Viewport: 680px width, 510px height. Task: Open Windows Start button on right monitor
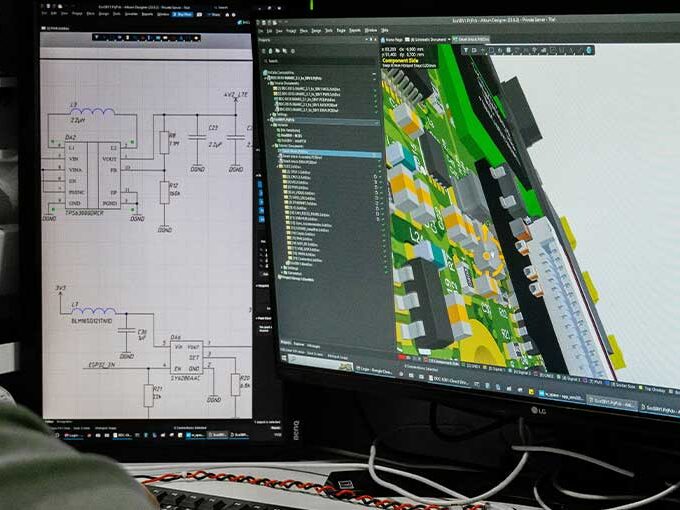(x=284, y=358)
